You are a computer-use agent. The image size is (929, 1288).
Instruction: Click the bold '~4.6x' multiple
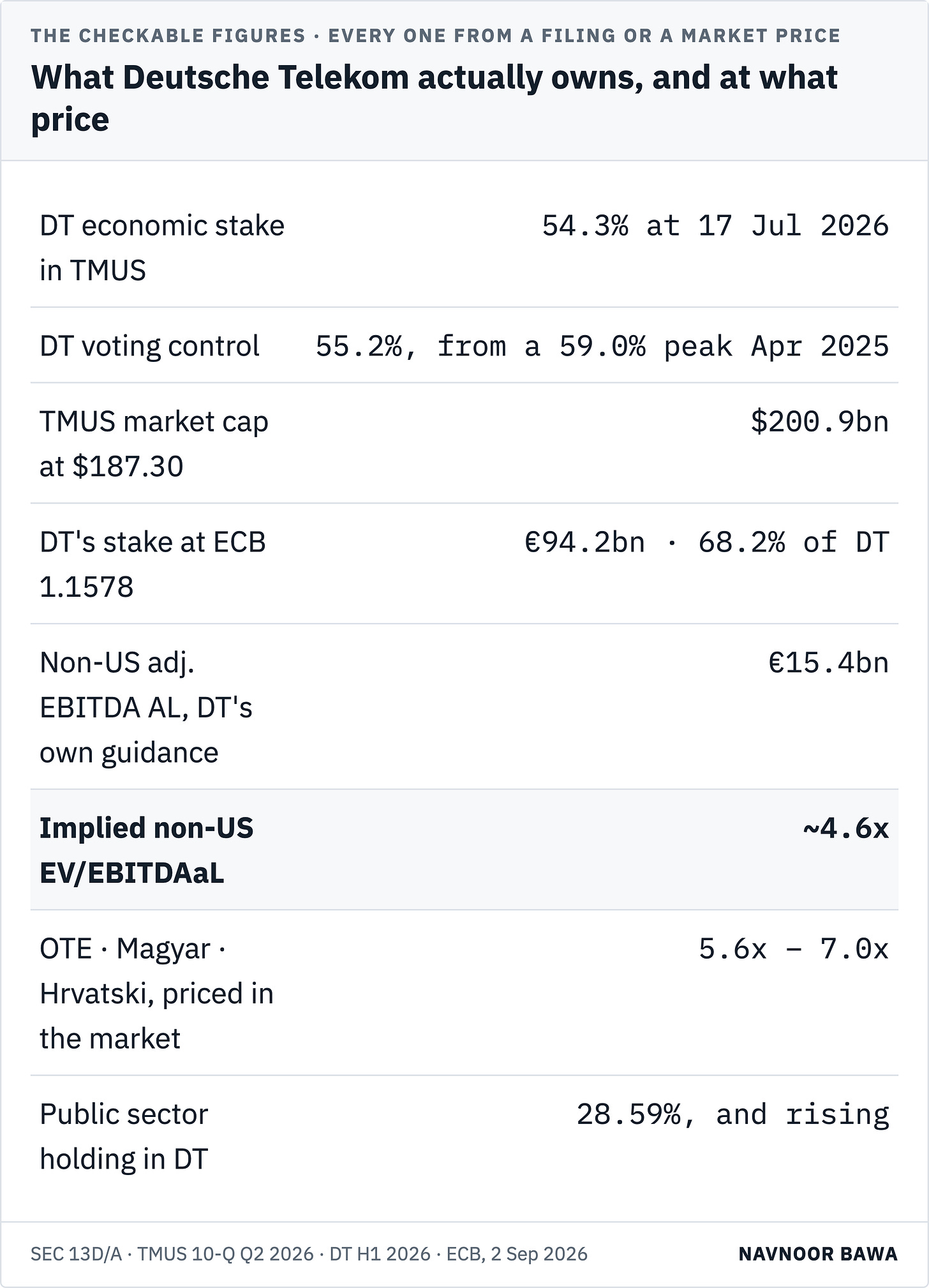(x=846, y=828)
